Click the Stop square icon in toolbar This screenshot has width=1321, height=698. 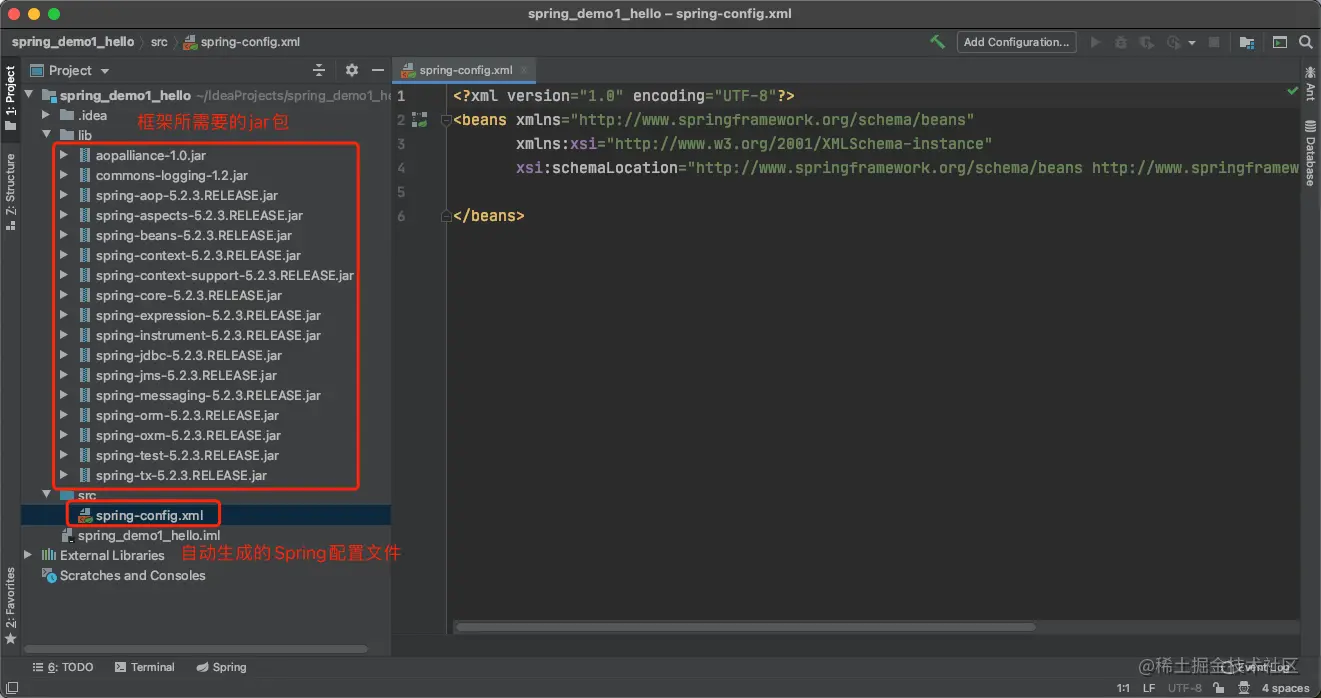click(1214, 42)
